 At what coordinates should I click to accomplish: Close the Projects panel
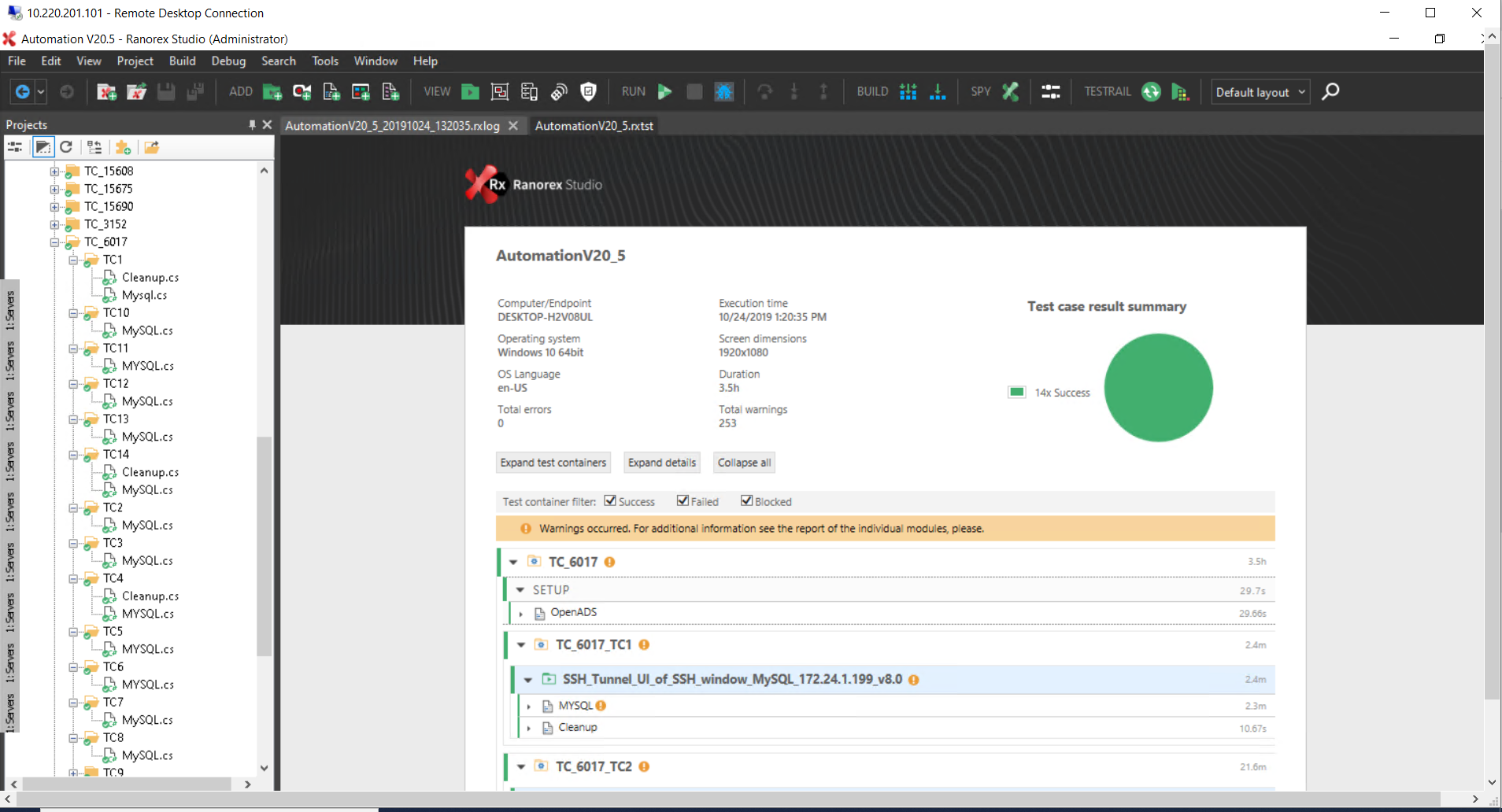click(267, 125)
